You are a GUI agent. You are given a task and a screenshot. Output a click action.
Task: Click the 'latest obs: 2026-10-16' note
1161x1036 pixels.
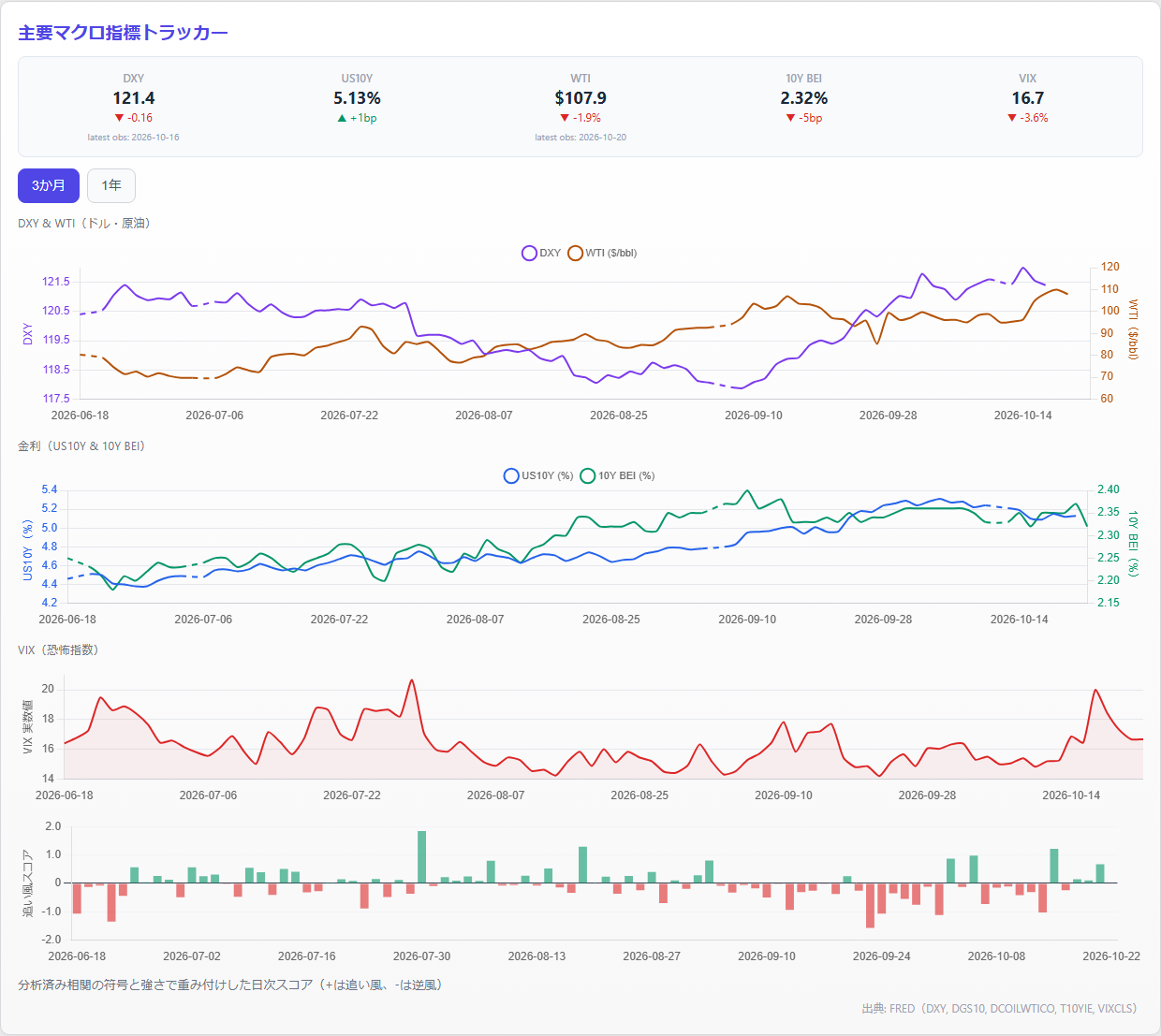click(x=133, y=138)
